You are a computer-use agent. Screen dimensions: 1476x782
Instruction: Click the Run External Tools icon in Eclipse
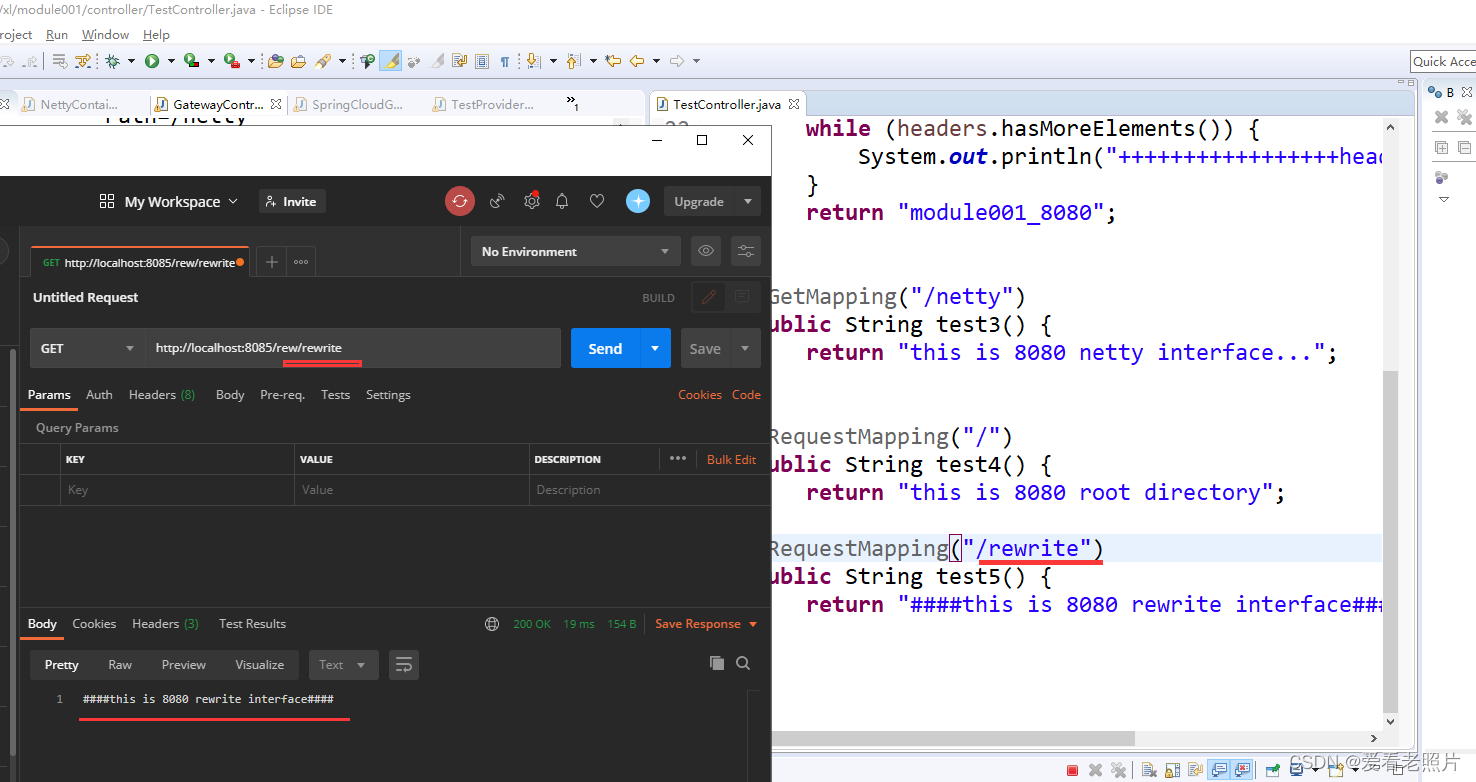[231, 61]
